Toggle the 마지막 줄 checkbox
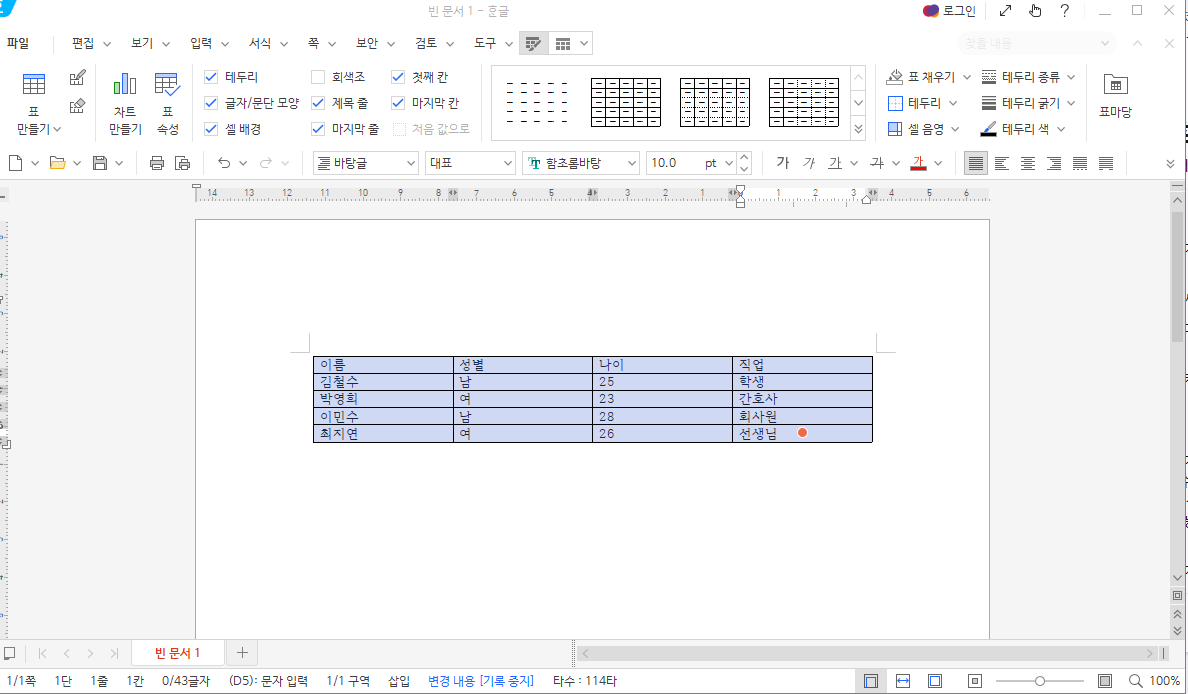Viewport: 1188px width, 694px height. pyautogui.click(x=318, y=130)
